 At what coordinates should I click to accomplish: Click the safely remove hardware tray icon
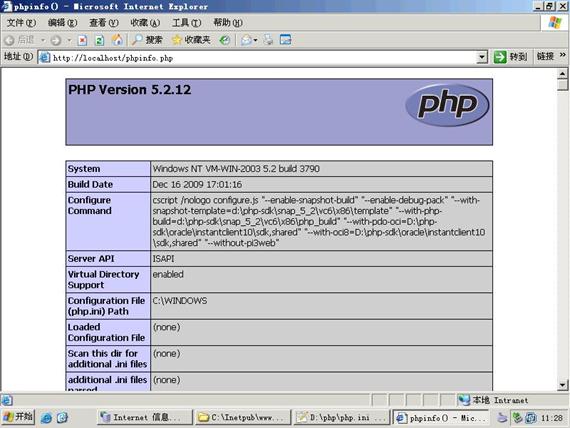click(503, 418)
